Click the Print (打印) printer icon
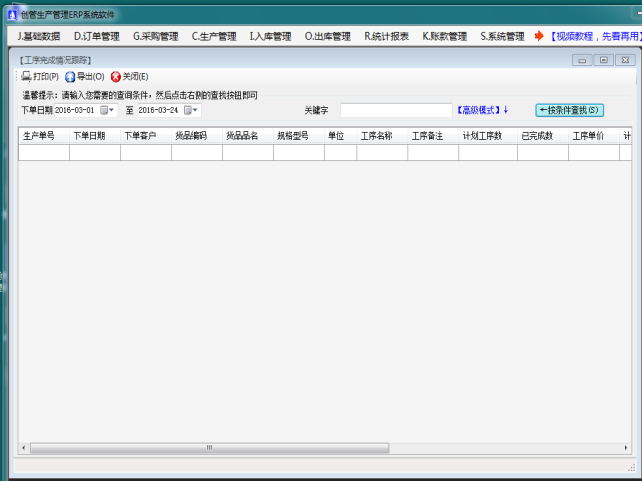 click(27, 77)
